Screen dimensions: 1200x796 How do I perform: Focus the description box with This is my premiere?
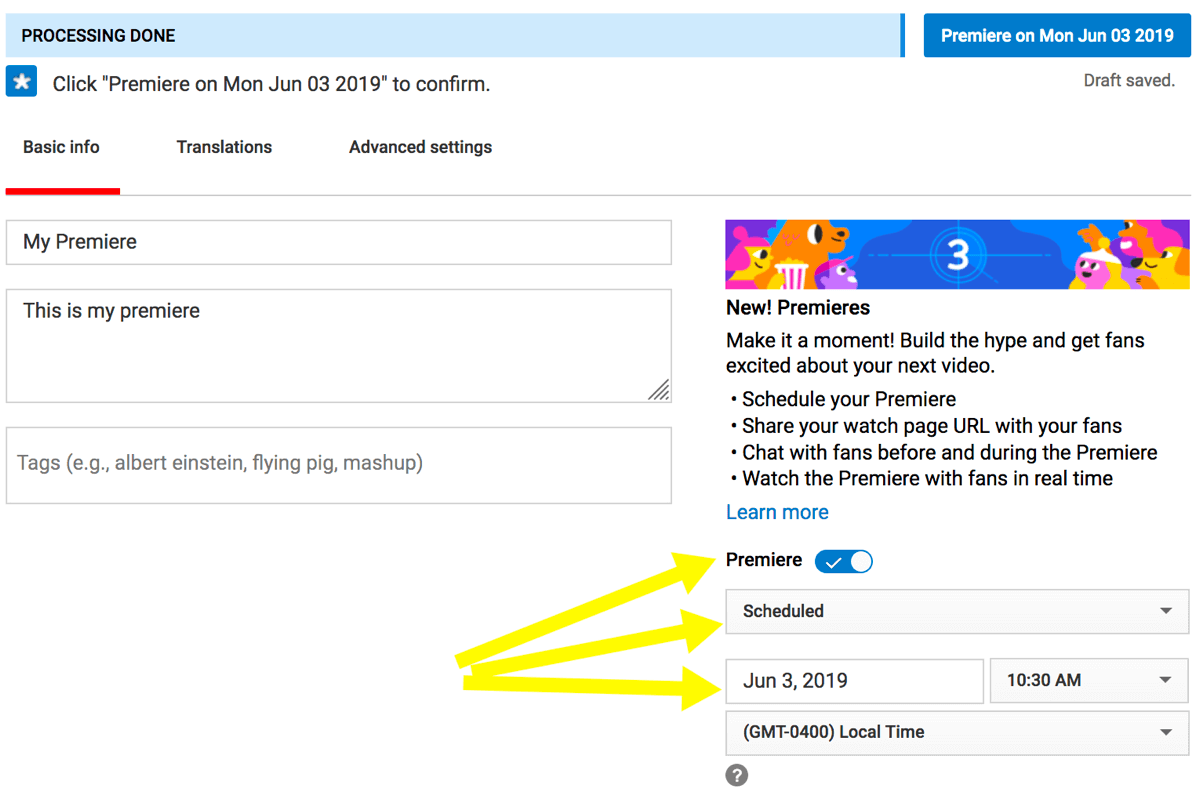pos(339,346)
